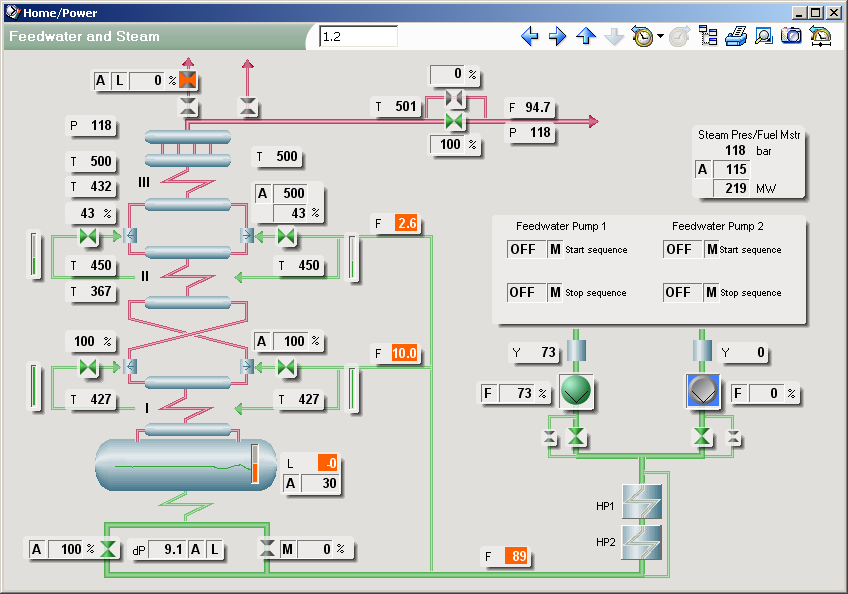
Task: Click the drum pressure value P 118
Action: tap(101, 126)
